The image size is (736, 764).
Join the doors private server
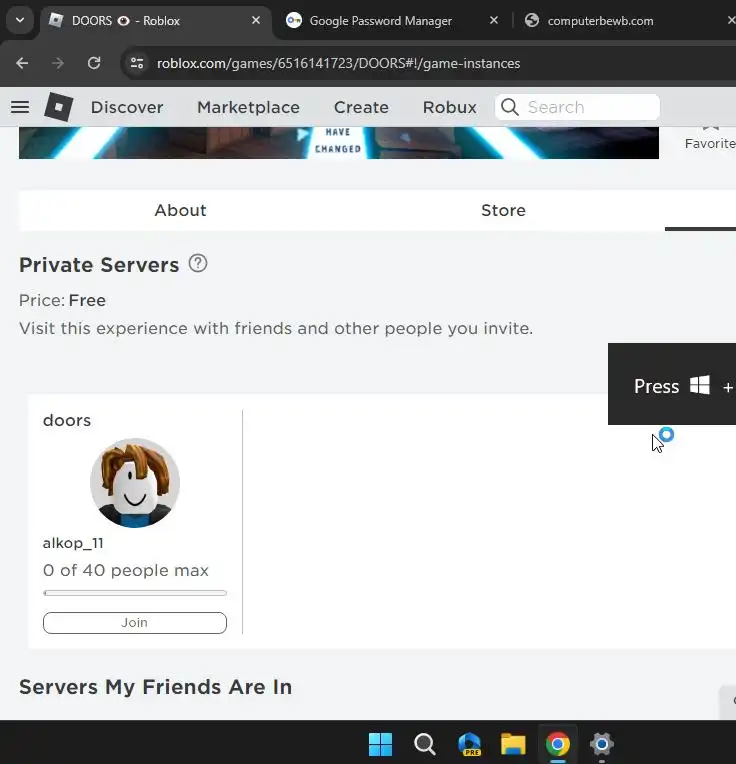135,623
